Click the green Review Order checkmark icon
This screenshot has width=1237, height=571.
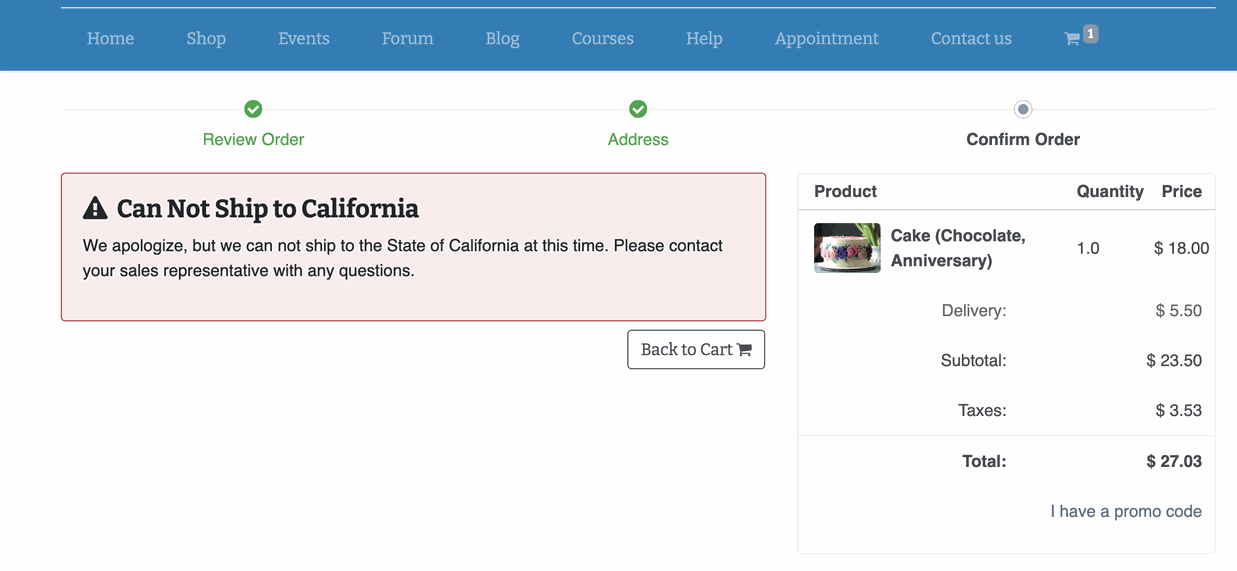click(253, 108)
